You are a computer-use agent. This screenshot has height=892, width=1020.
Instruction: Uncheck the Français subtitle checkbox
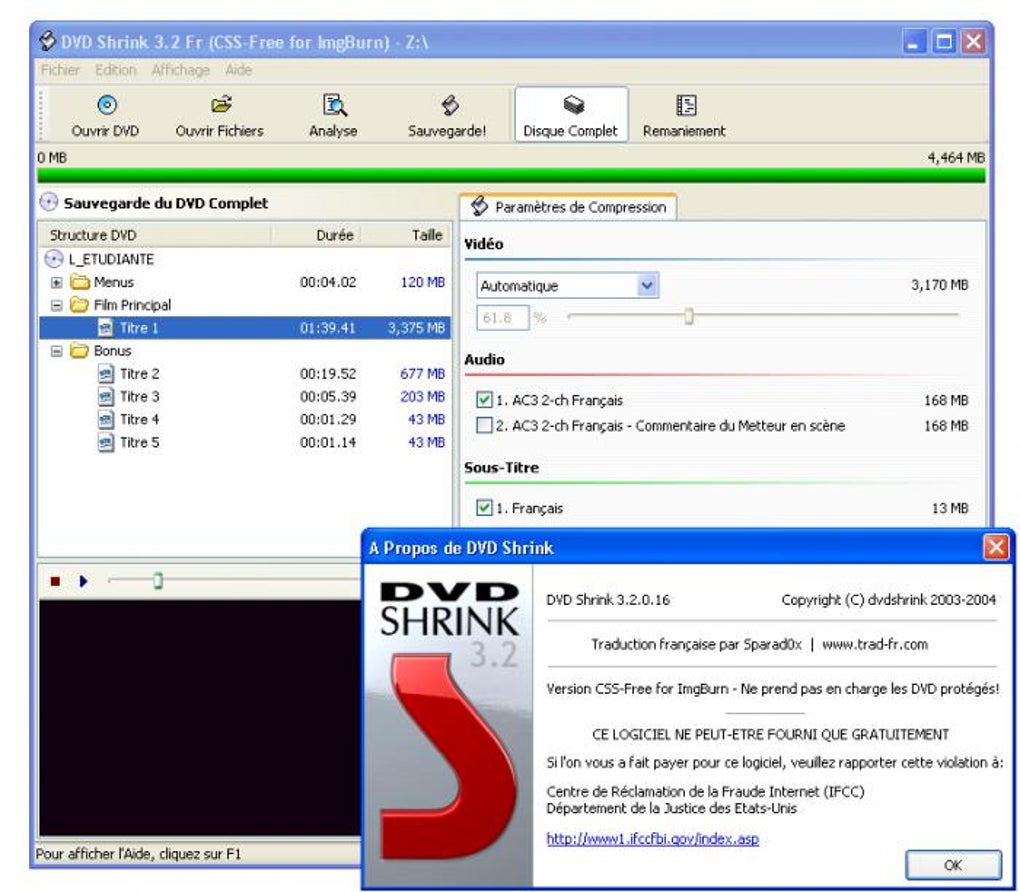click(485, 508)
